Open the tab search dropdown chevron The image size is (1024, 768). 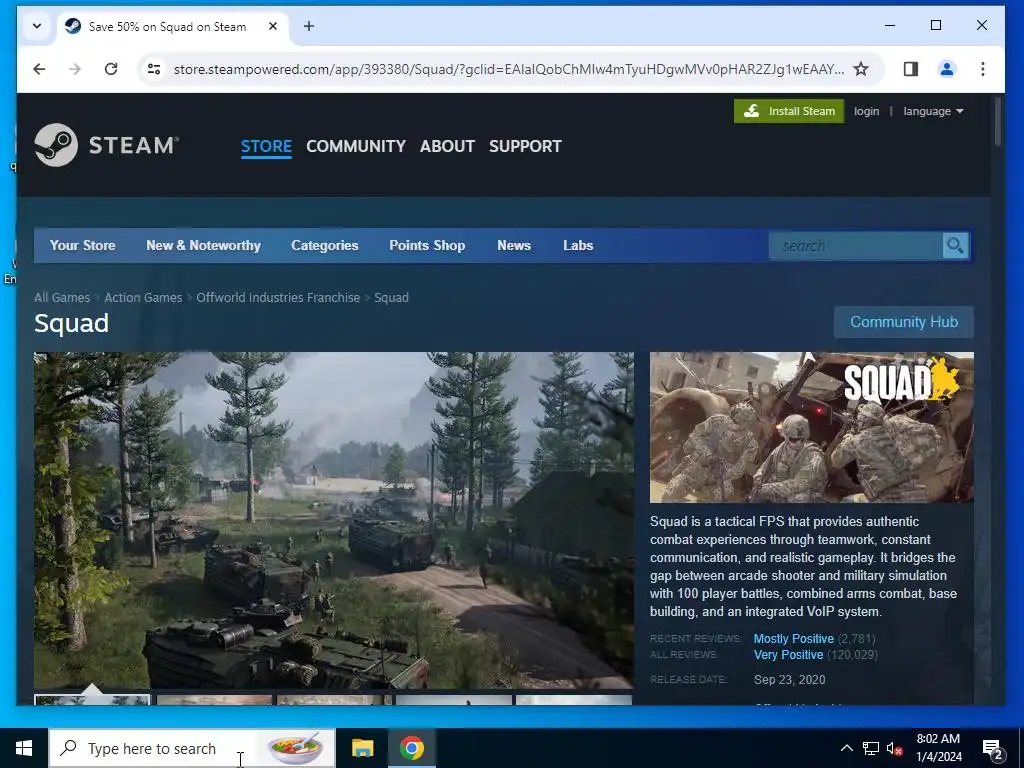(37, 26)
